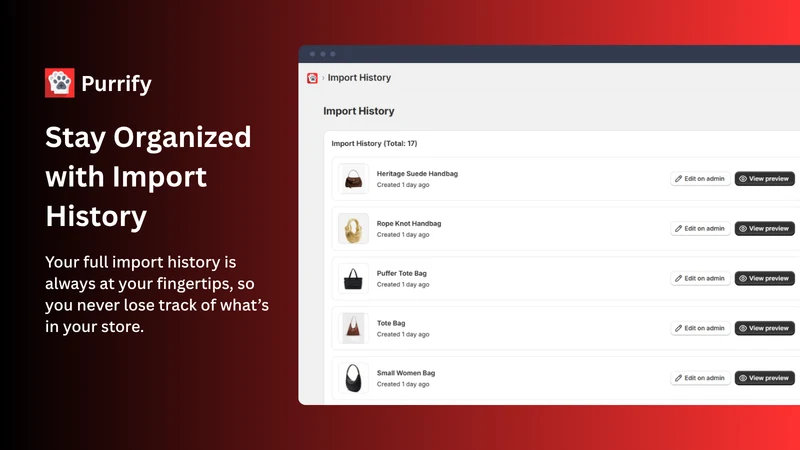
Task: Click the Heritage Suede Handbag title
Action: [417, 173]
